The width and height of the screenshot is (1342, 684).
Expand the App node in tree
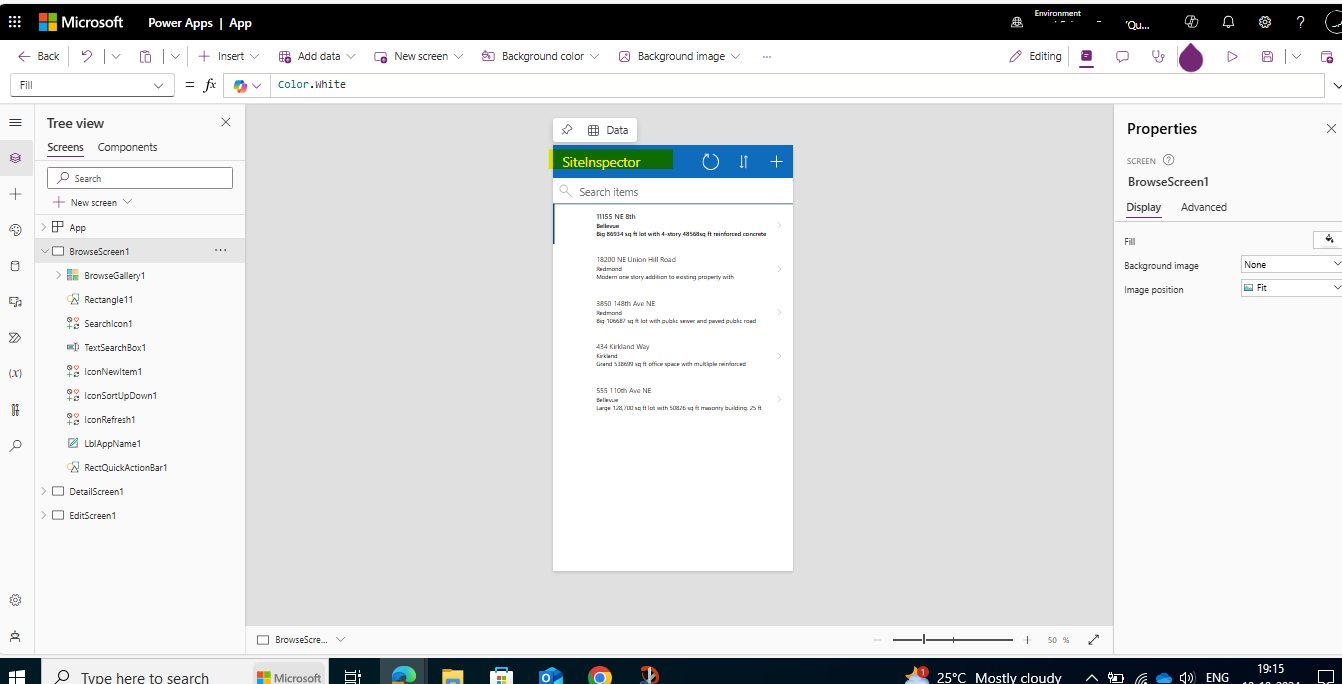(43, 227)
